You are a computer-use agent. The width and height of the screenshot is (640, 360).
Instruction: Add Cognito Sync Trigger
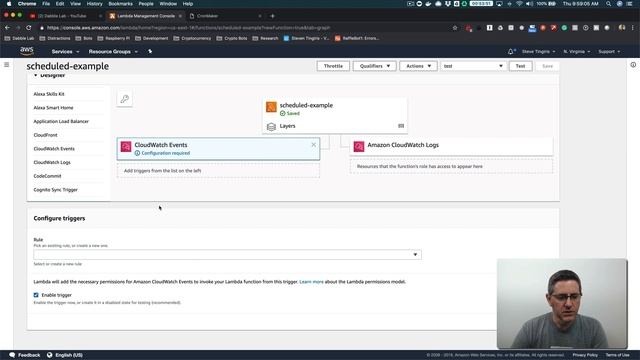click(x=56, y=190)
